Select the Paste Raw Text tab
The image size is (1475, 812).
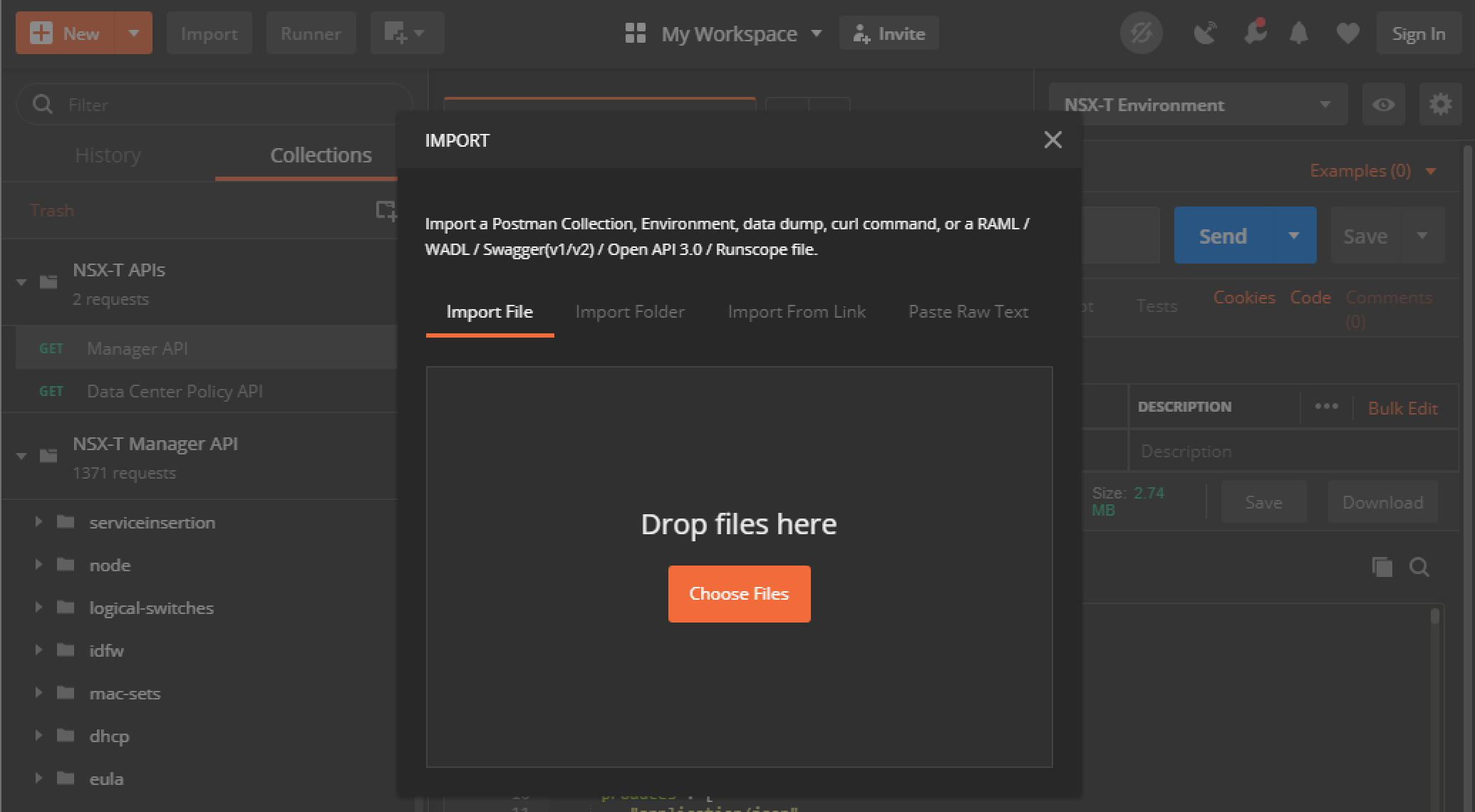click(968, 312)
